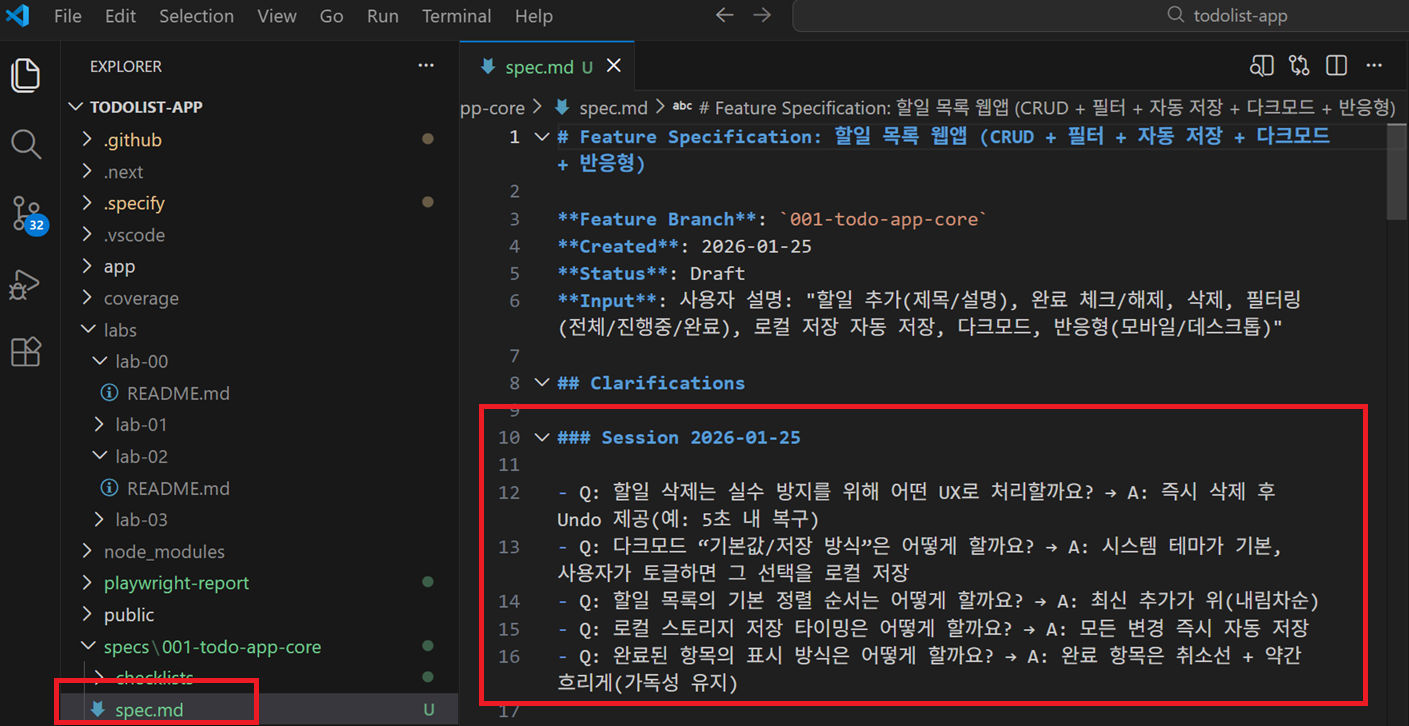Split the editor right

click(x=1336, y=66)
